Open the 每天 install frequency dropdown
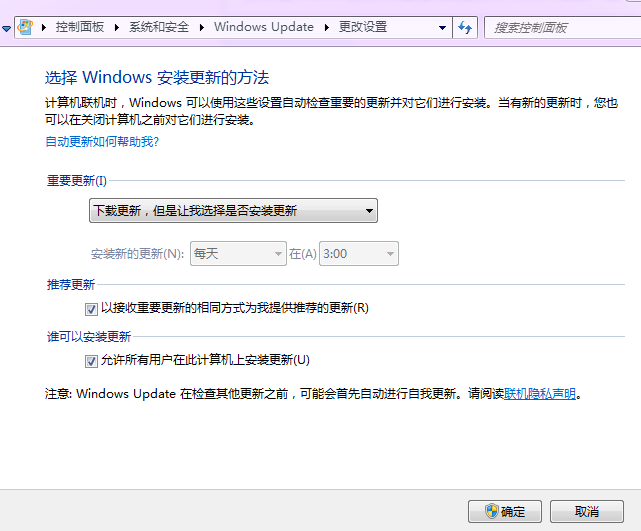Viewport: 641px width, 531px height. click(238, 254)
